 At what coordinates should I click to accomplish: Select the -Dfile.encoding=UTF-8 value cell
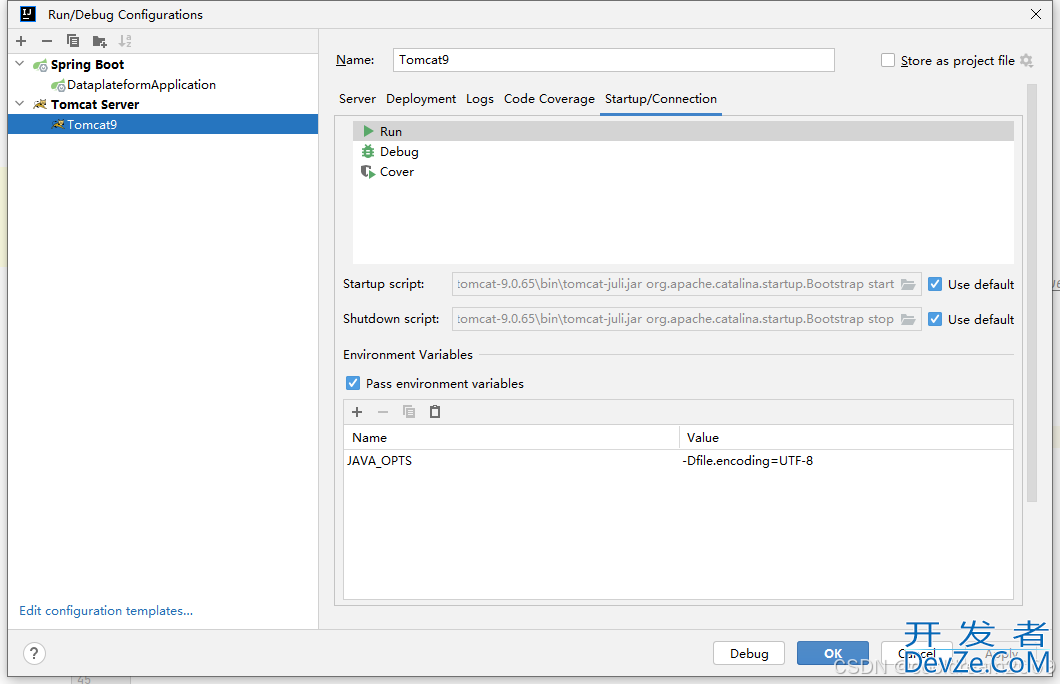(x=846, y=461)
